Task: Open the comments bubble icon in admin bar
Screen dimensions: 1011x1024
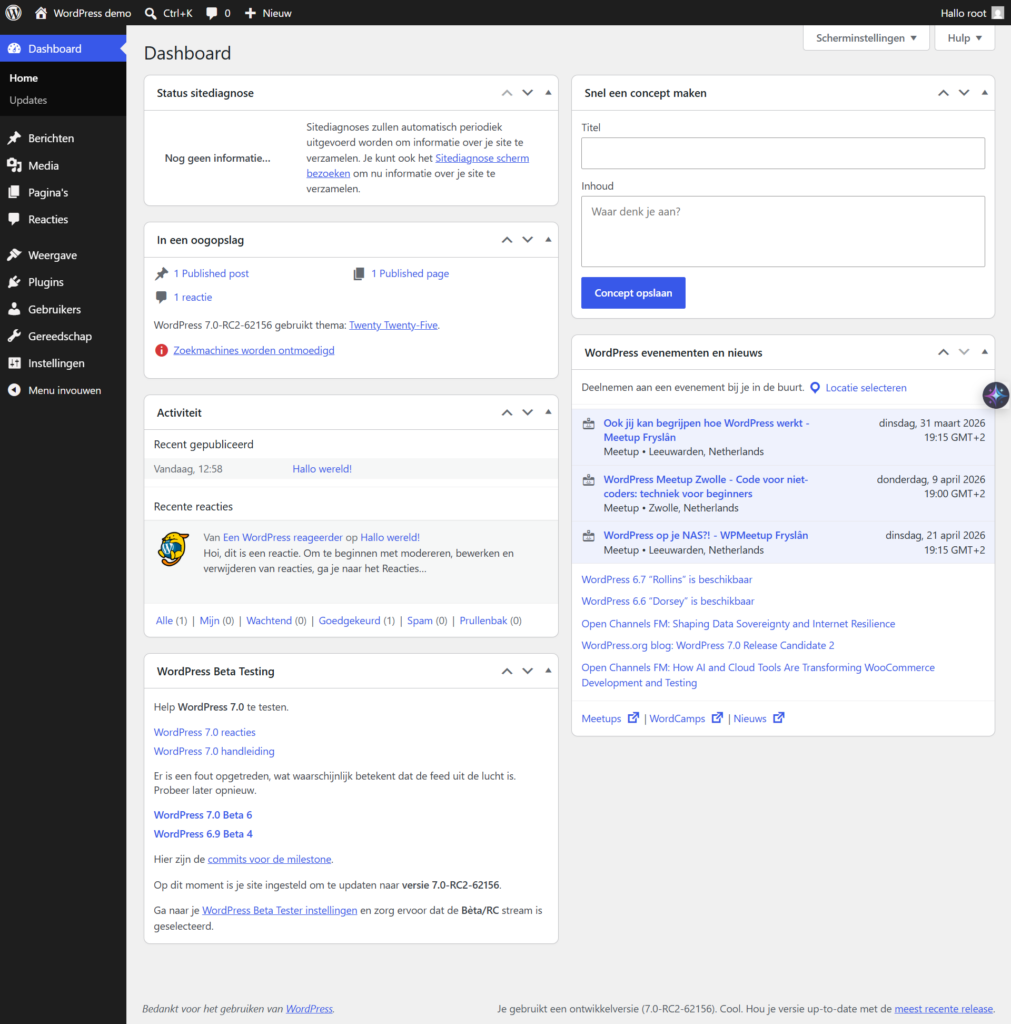Action: [x=212, y=13]
